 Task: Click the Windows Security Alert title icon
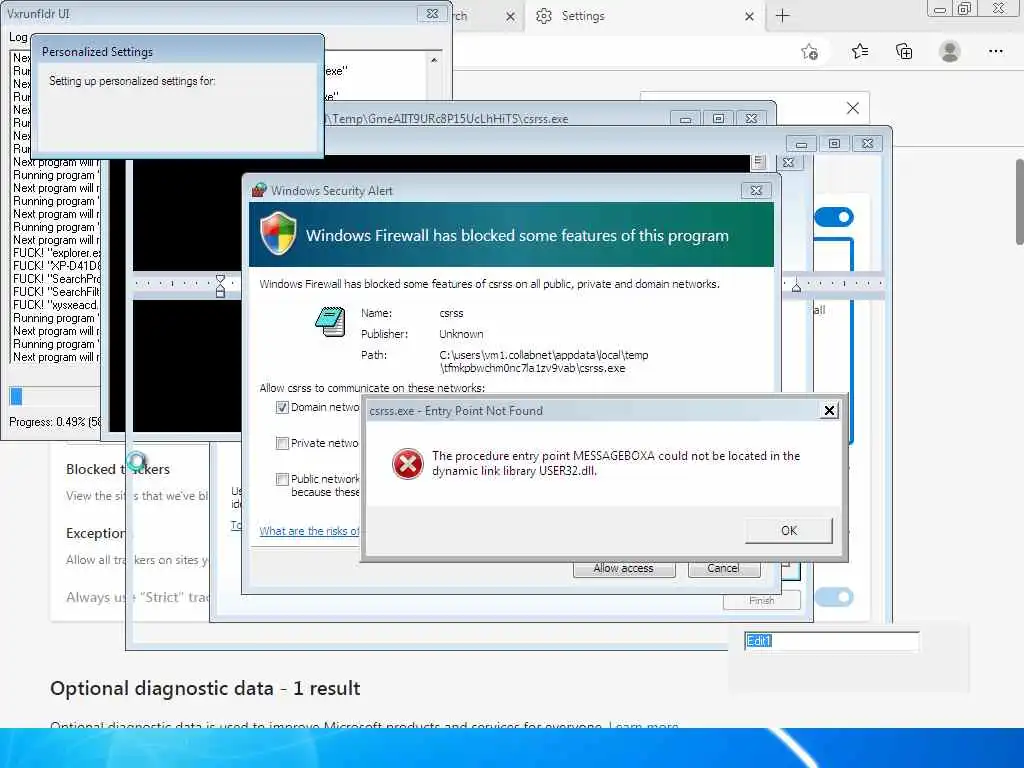(259, 190)
